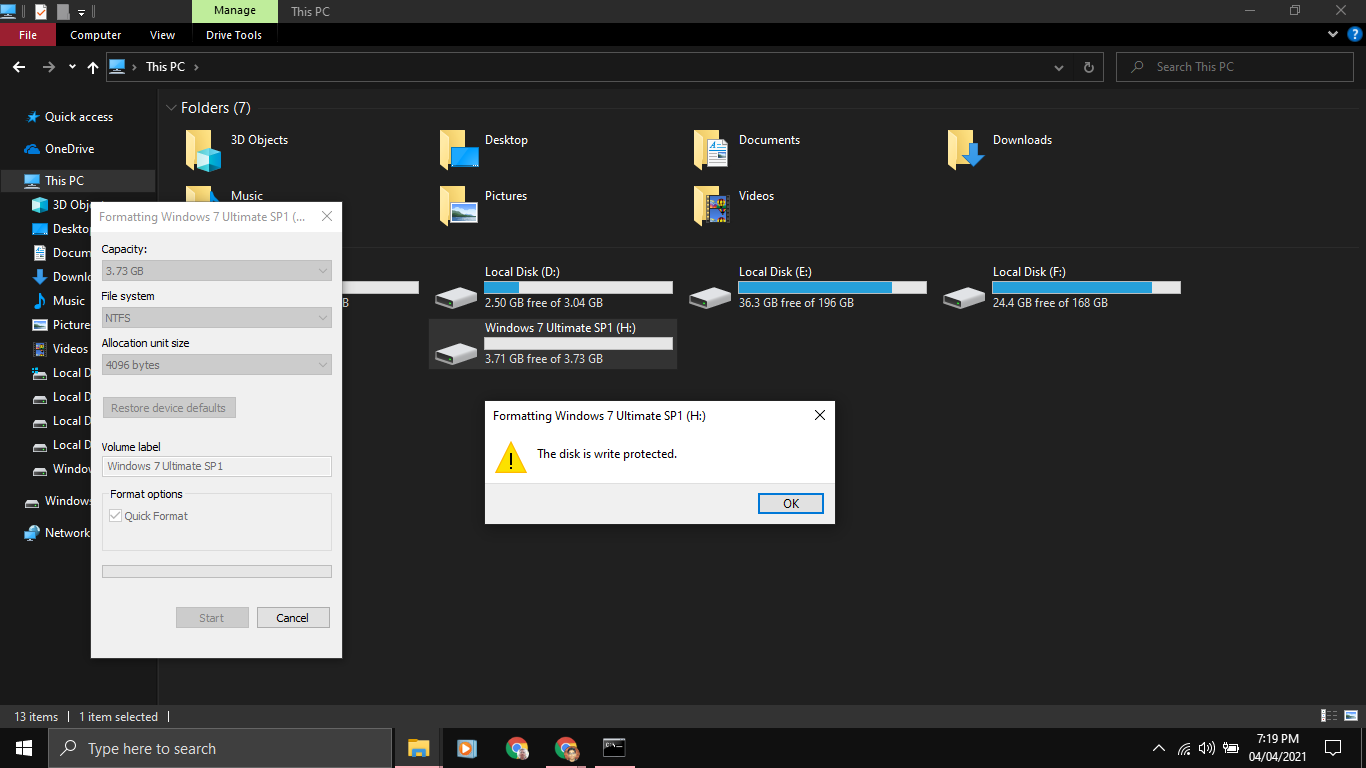Dismiss the write protected warning with OK
The height and width of the screenshot is (768, 1366).
point(790,503)
